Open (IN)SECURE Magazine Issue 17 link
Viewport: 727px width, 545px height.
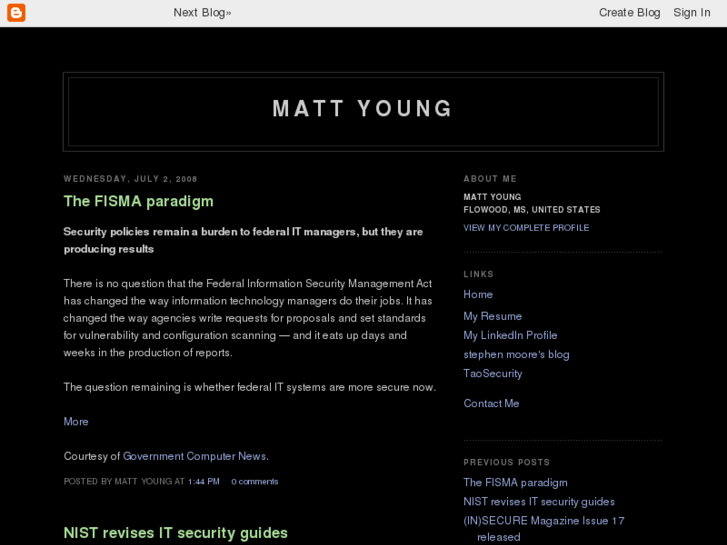[544, 521]
